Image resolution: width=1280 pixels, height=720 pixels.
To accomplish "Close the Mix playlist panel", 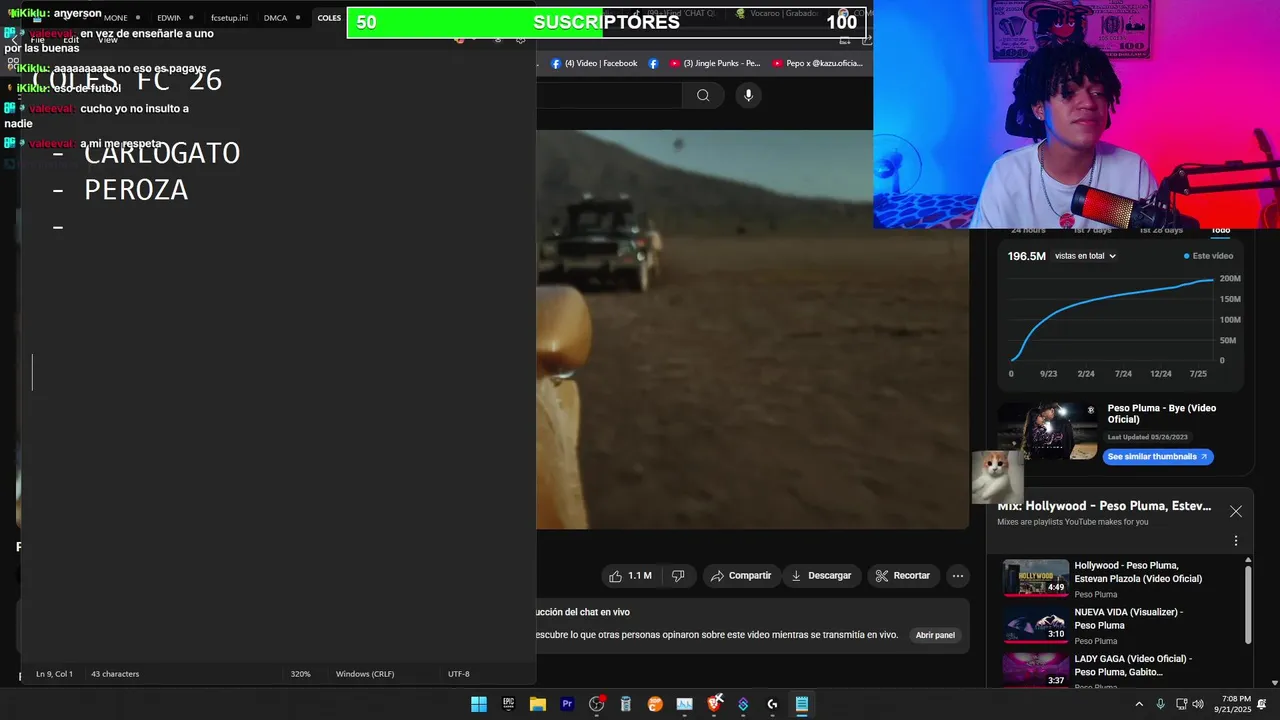I will click(1236, 511).
